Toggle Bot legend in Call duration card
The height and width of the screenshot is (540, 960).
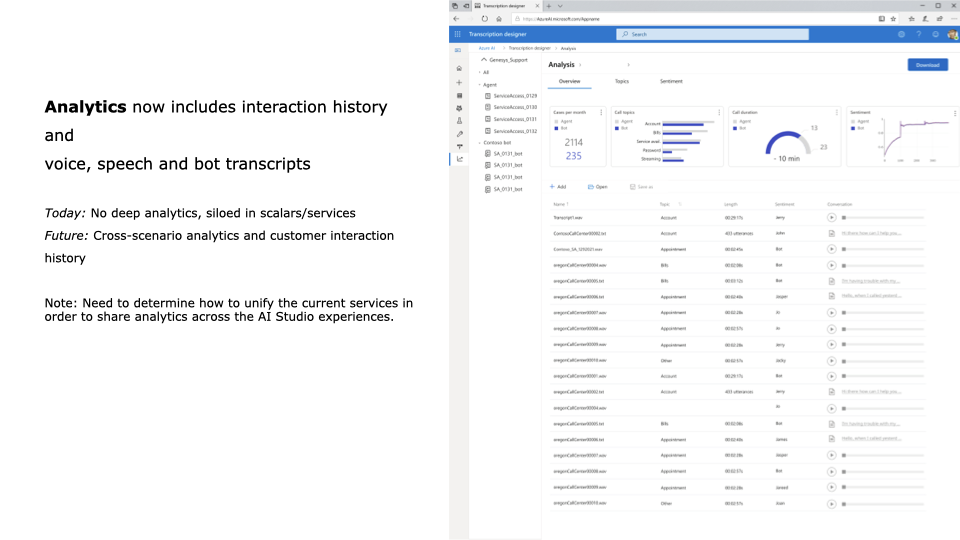pyautogui.click(x=740, y=129)
